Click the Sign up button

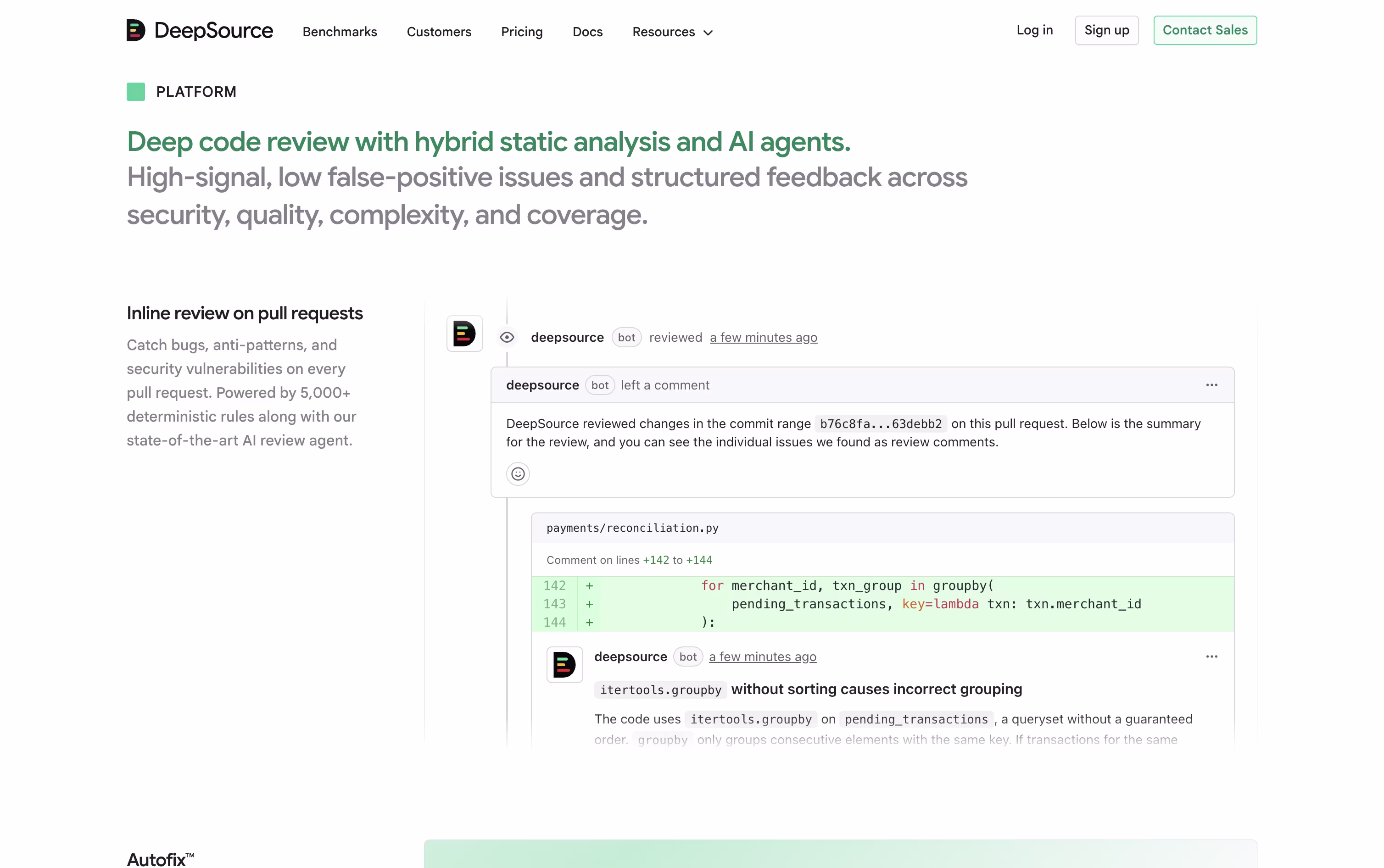pyautogui.click(x=1107, y=30)
